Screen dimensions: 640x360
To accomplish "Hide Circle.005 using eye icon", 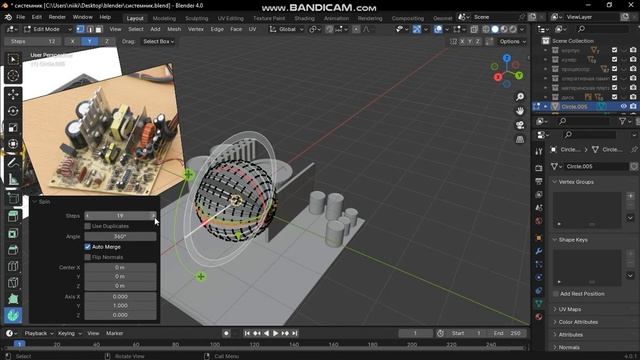I will (623, 107).
